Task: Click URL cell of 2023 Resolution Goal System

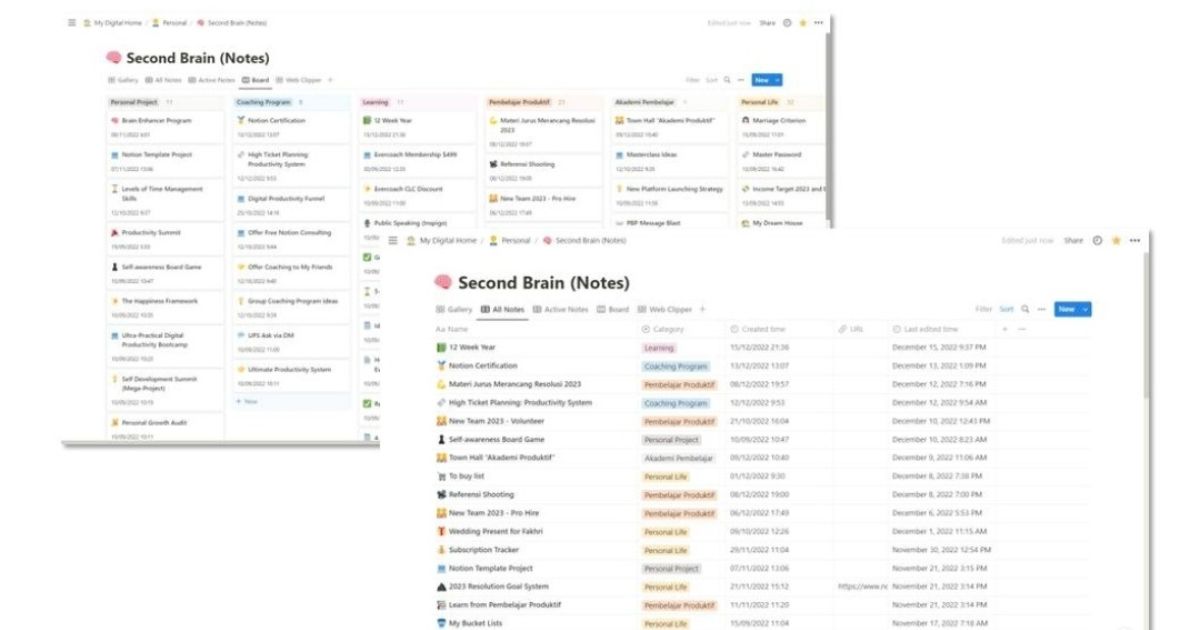Action: 863,586
